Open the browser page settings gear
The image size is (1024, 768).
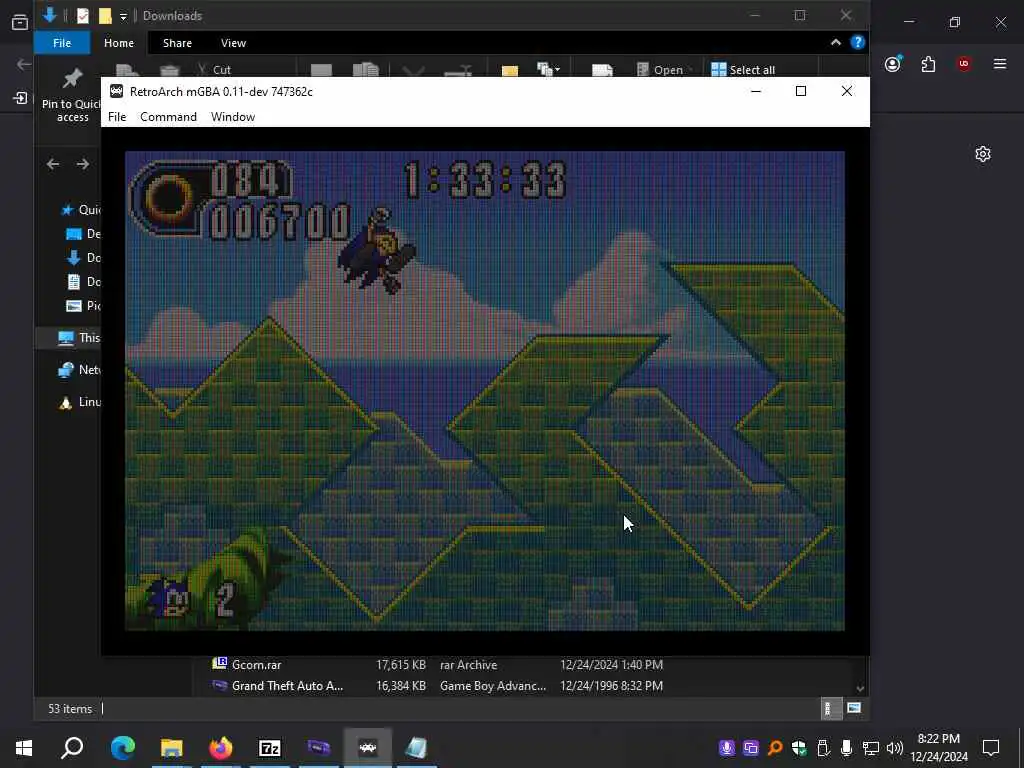pos(982,154)
